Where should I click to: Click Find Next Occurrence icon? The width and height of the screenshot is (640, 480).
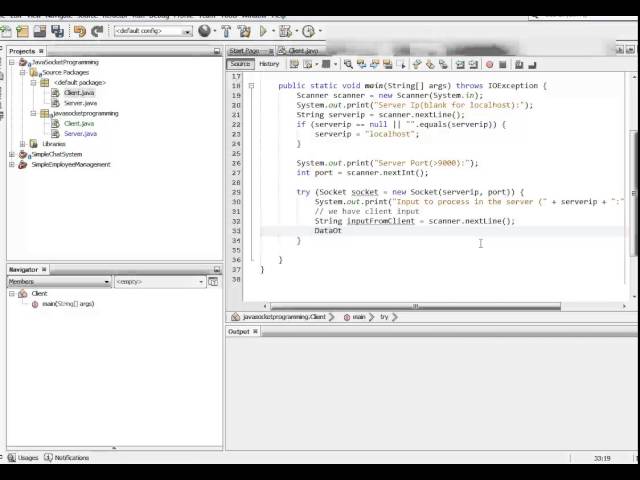375,64
